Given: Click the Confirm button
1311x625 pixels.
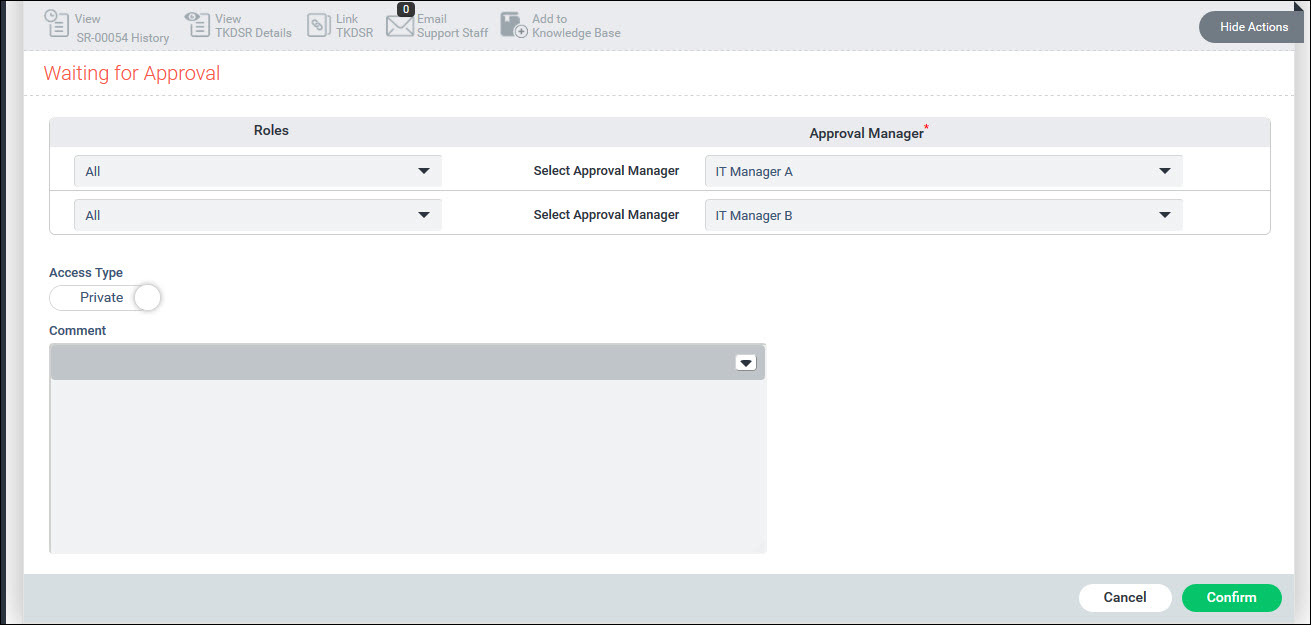Looking at the screenshot, I should tap(1231, 597).
